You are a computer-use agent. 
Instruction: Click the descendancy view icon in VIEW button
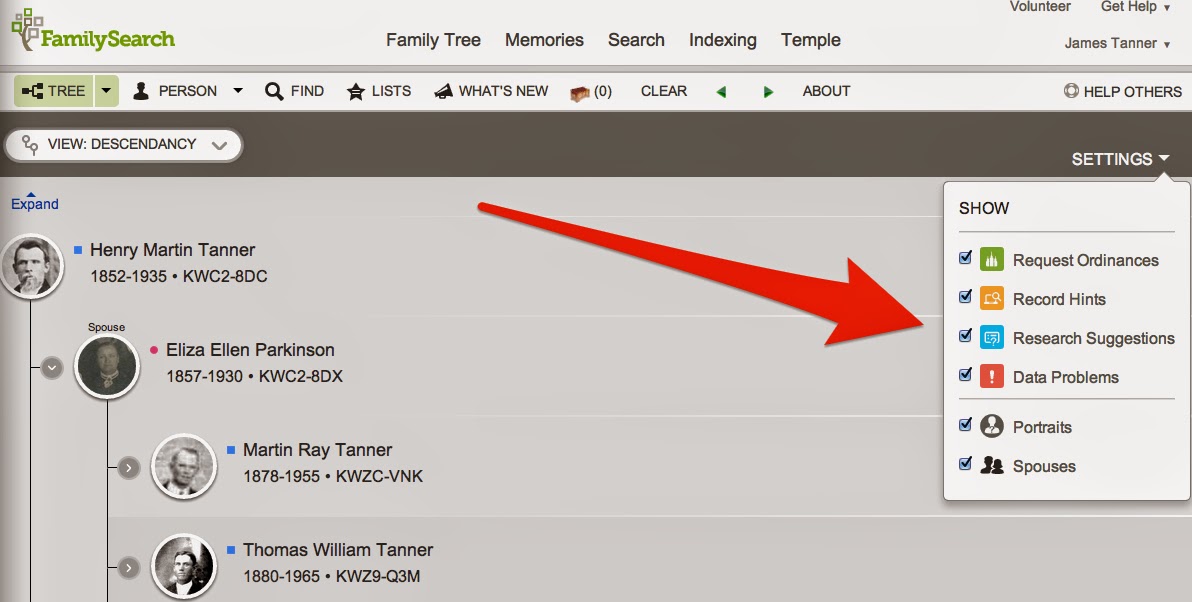coord(30,145)
